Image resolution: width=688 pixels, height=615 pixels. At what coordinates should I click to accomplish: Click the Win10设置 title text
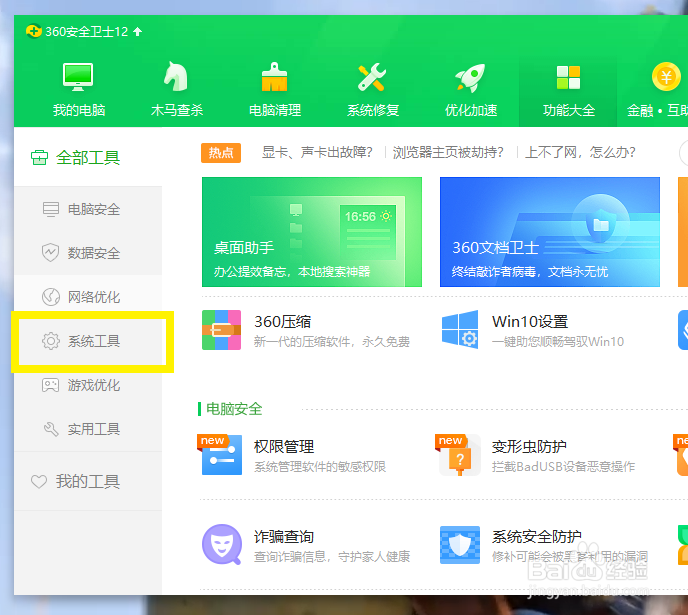coord(530,322)
